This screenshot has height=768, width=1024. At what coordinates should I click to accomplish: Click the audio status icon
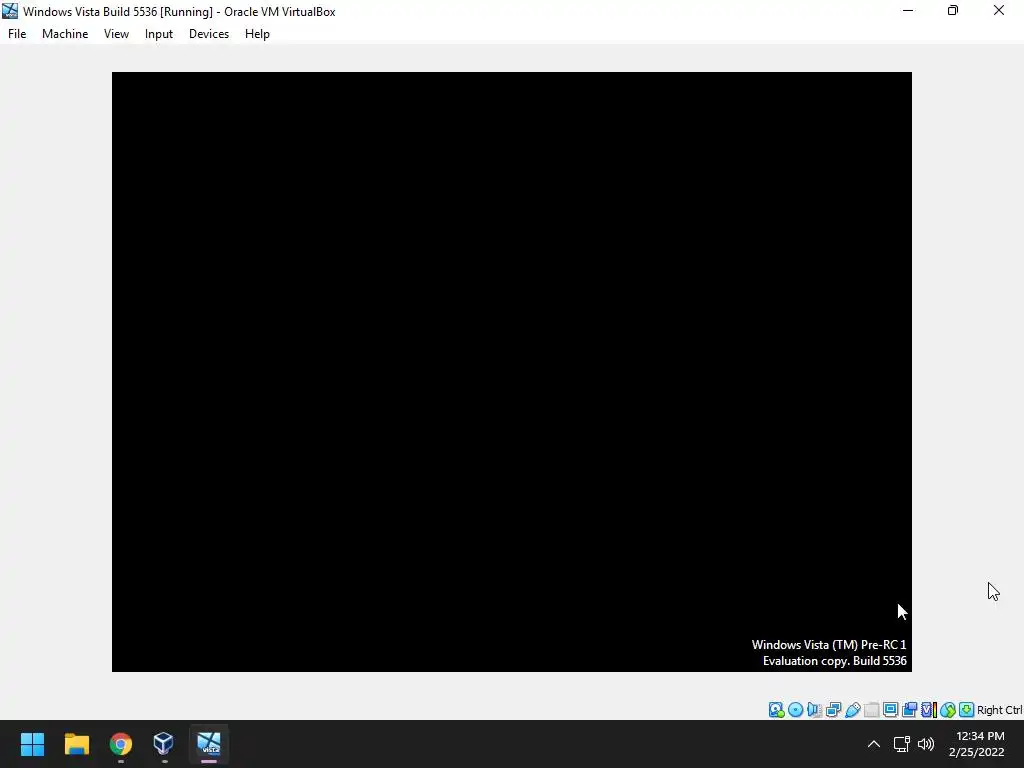[814, 710]
